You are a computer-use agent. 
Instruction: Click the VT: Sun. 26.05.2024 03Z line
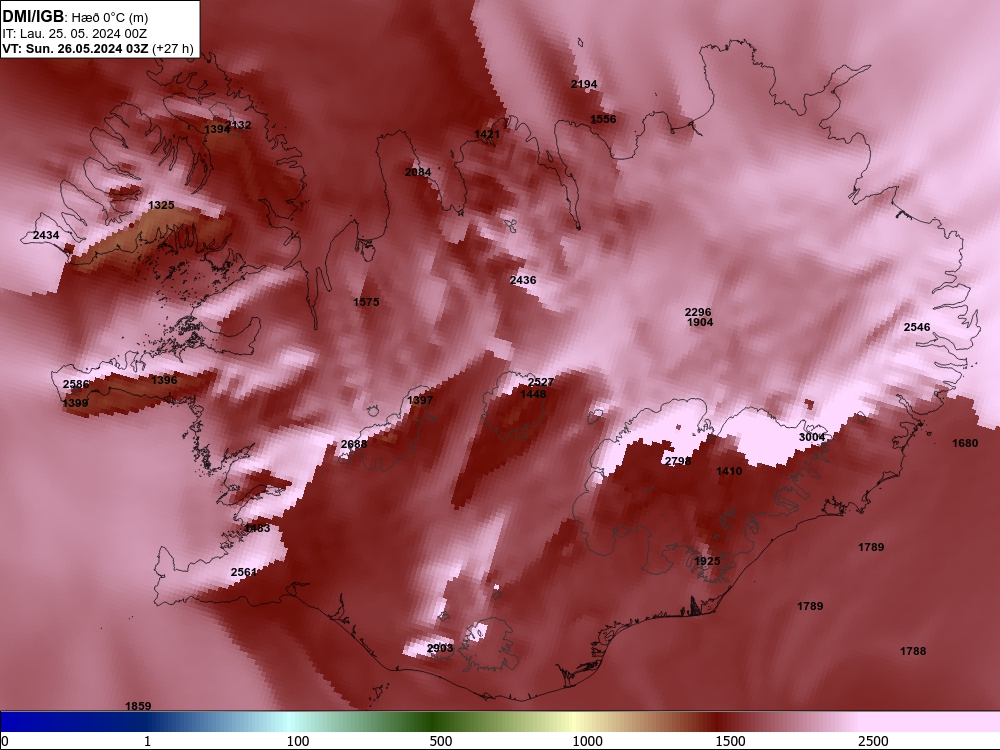click(75, 48)
